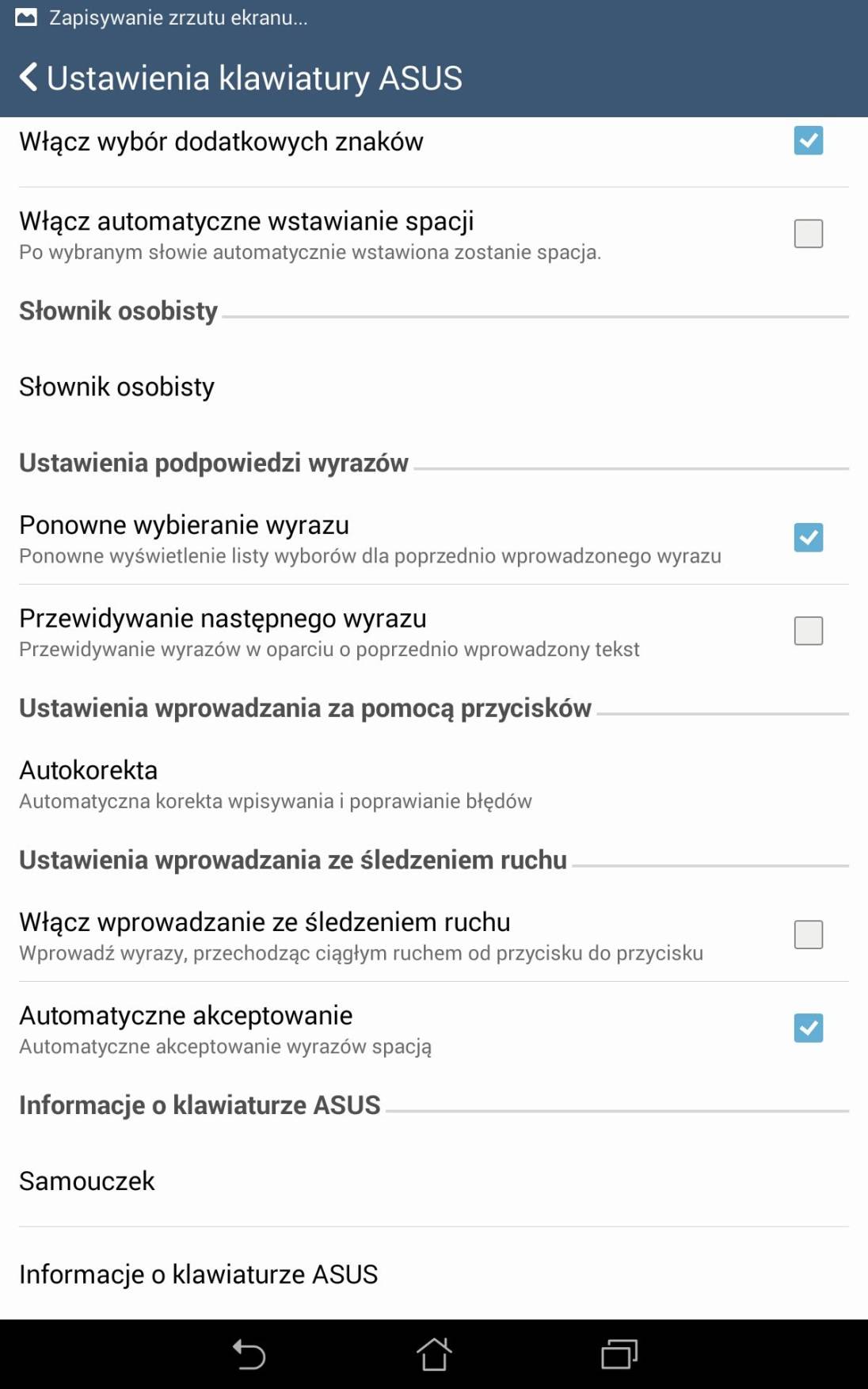The image size is (868, 1389).
Task: Open the Autokorekta settings
Action: point(434,784)
